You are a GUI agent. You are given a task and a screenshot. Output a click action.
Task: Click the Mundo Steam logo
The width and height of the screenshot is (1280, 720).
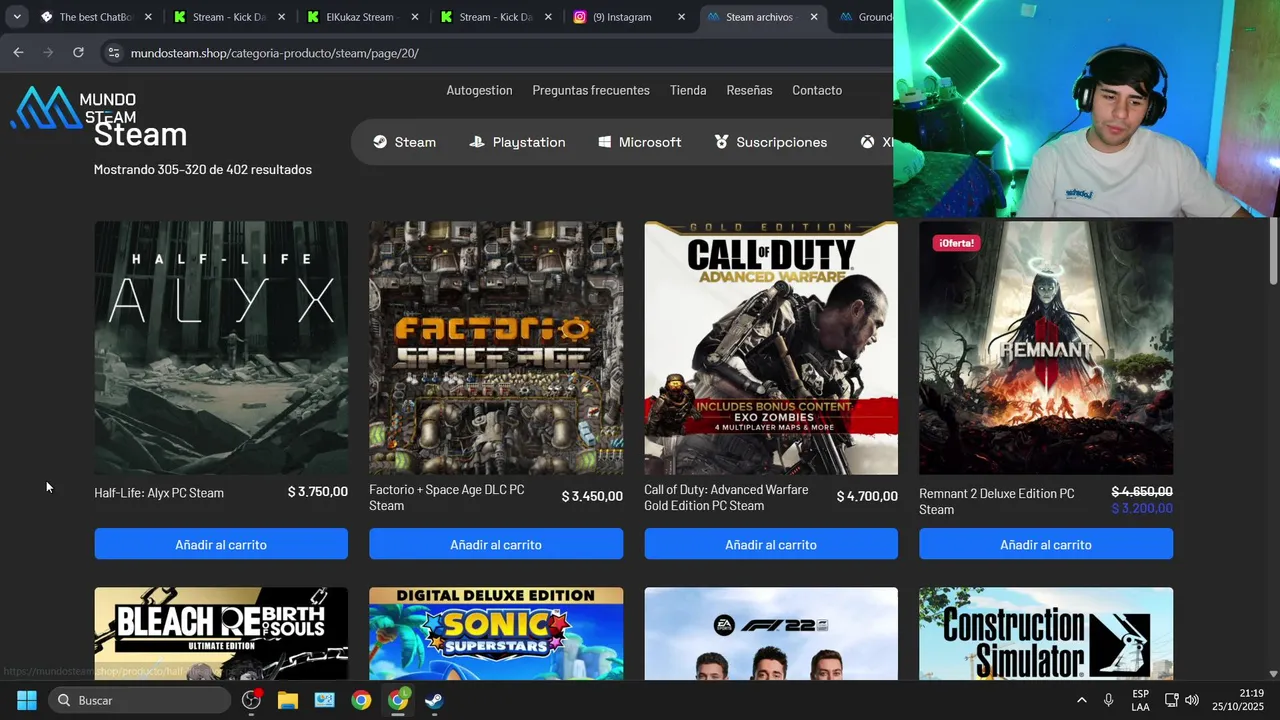click(73, 107)
